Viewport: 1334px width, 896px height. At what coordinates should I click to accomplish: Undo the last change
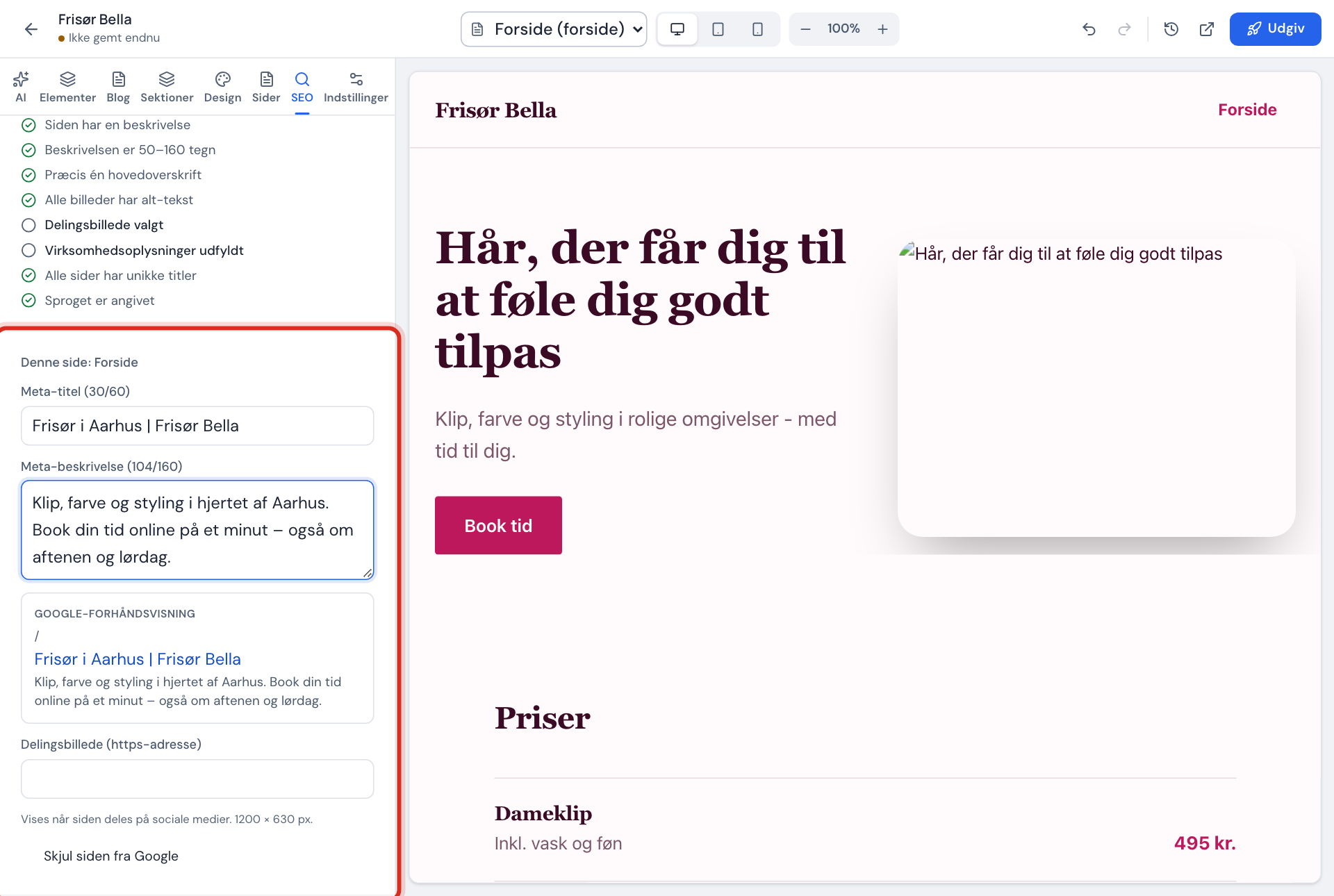[x=1089, y=29]
